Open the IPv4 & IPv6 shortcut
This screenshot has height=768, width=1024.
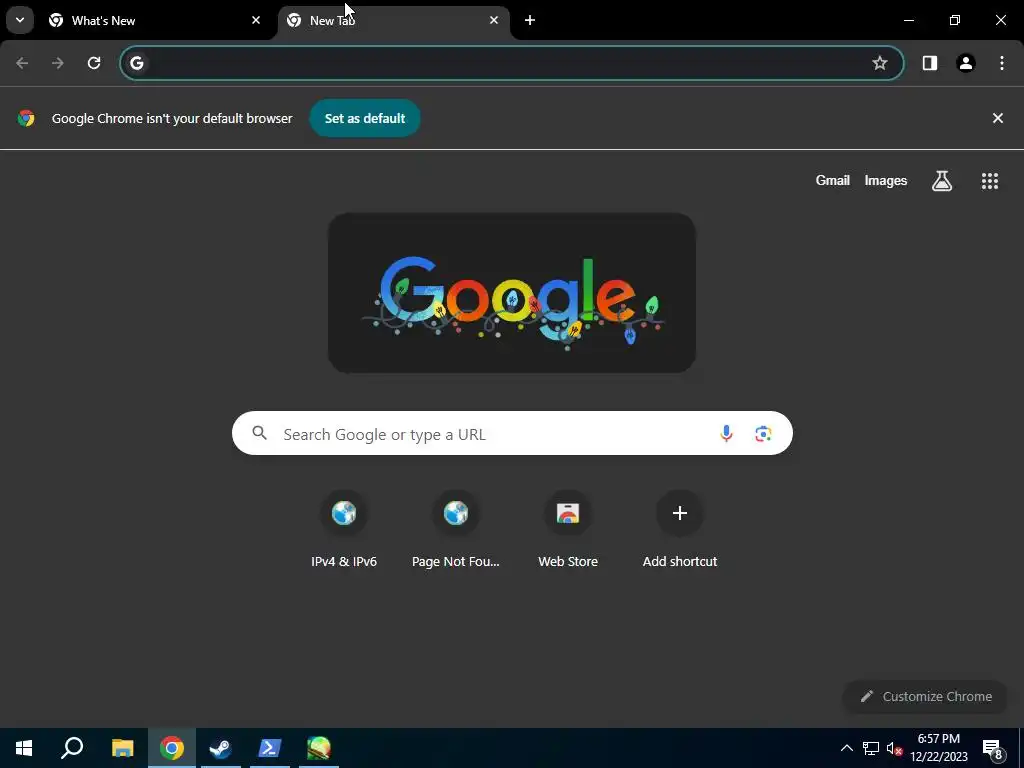pyautogui.click(x=344, y=529)
